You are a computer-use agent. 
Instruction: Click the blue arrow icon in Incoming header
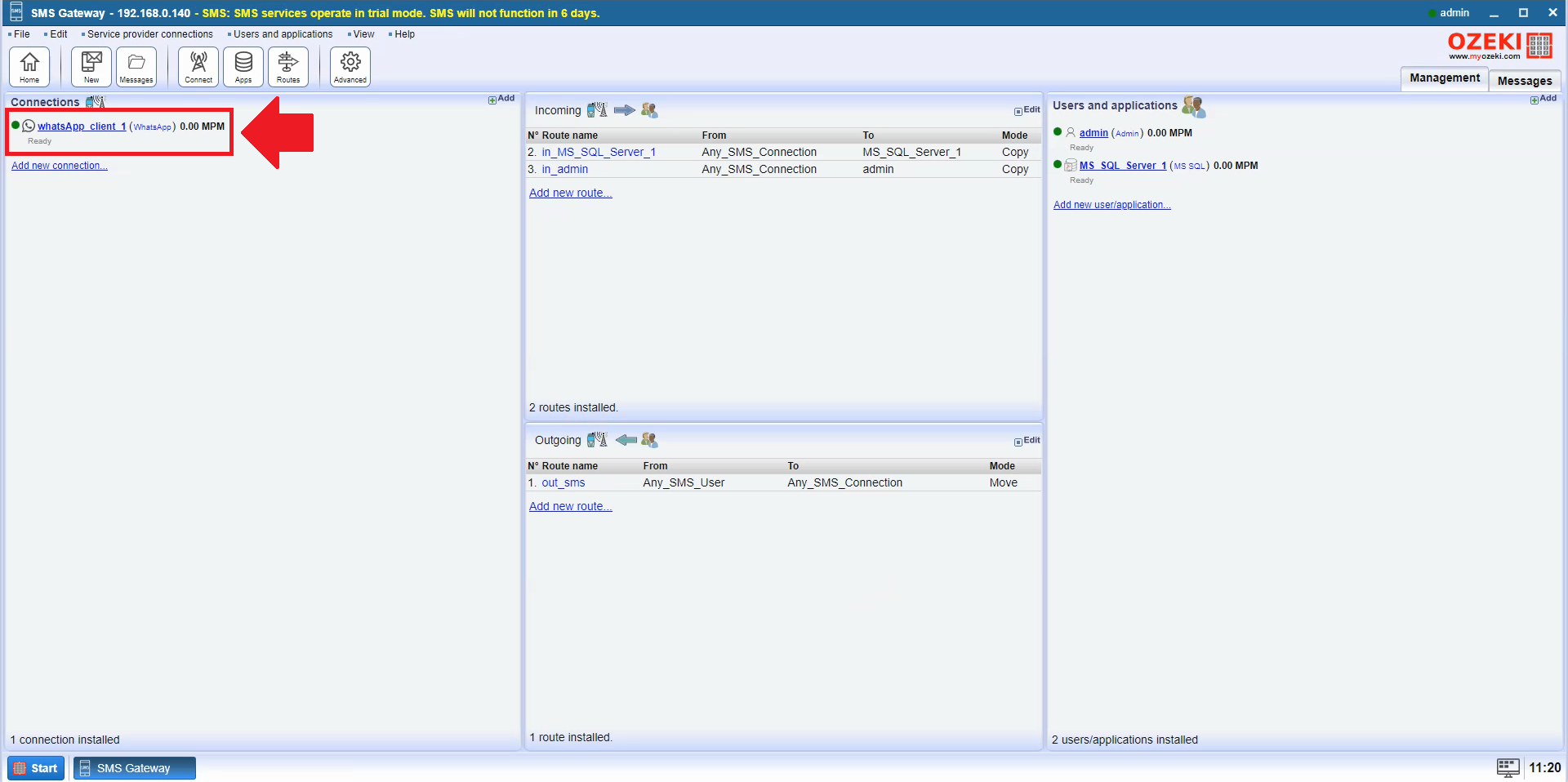[624, 109]
